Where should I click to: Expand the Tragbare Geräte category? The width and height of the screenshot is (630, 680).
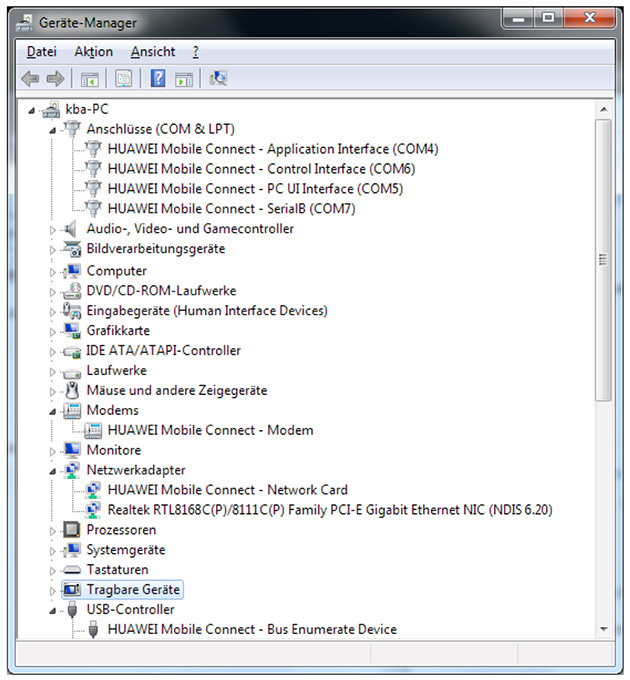(x=52, y=591)
